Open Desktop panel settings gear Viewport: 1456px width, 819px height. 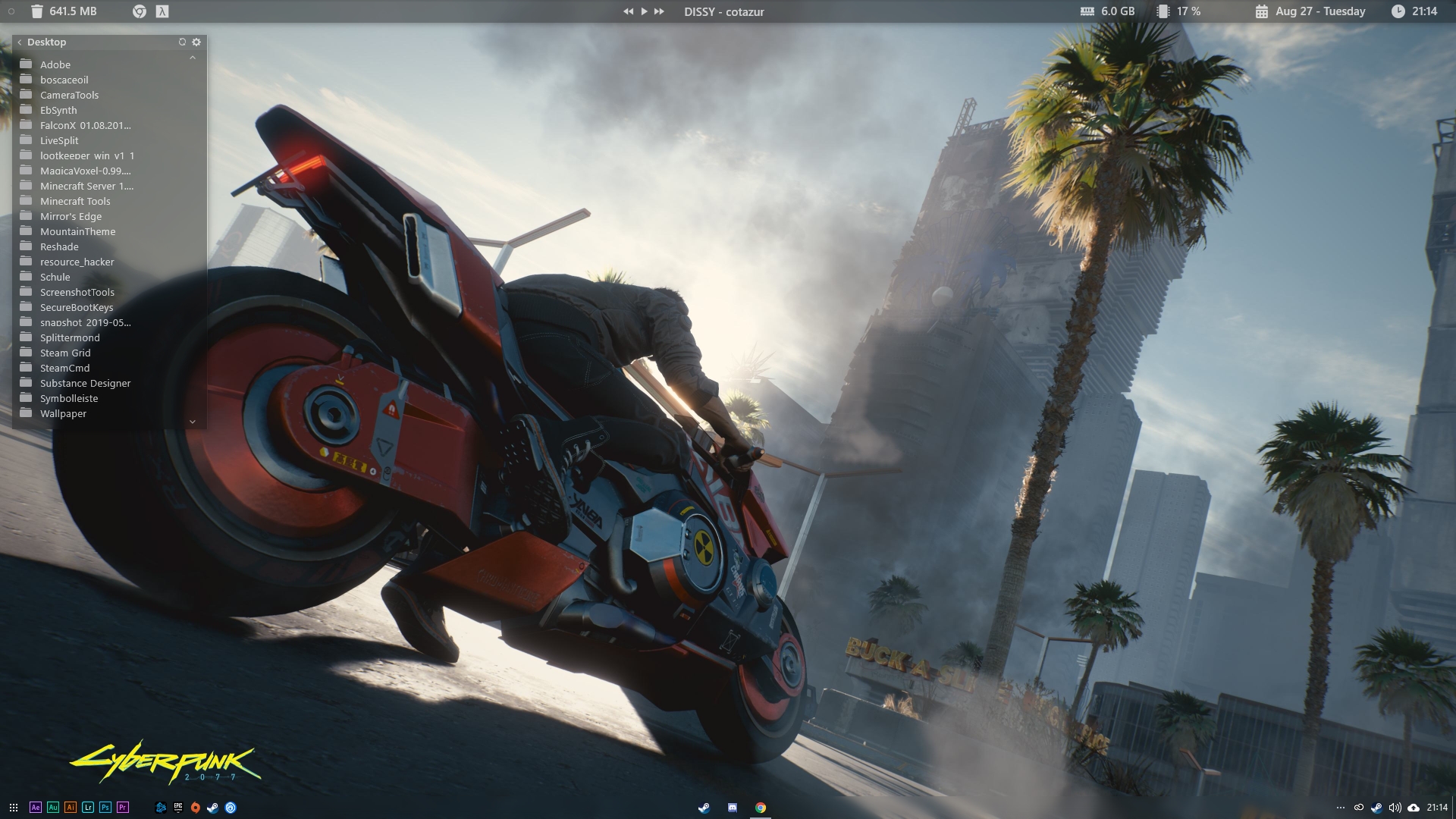pyautogui.click(x=196, y=42)
